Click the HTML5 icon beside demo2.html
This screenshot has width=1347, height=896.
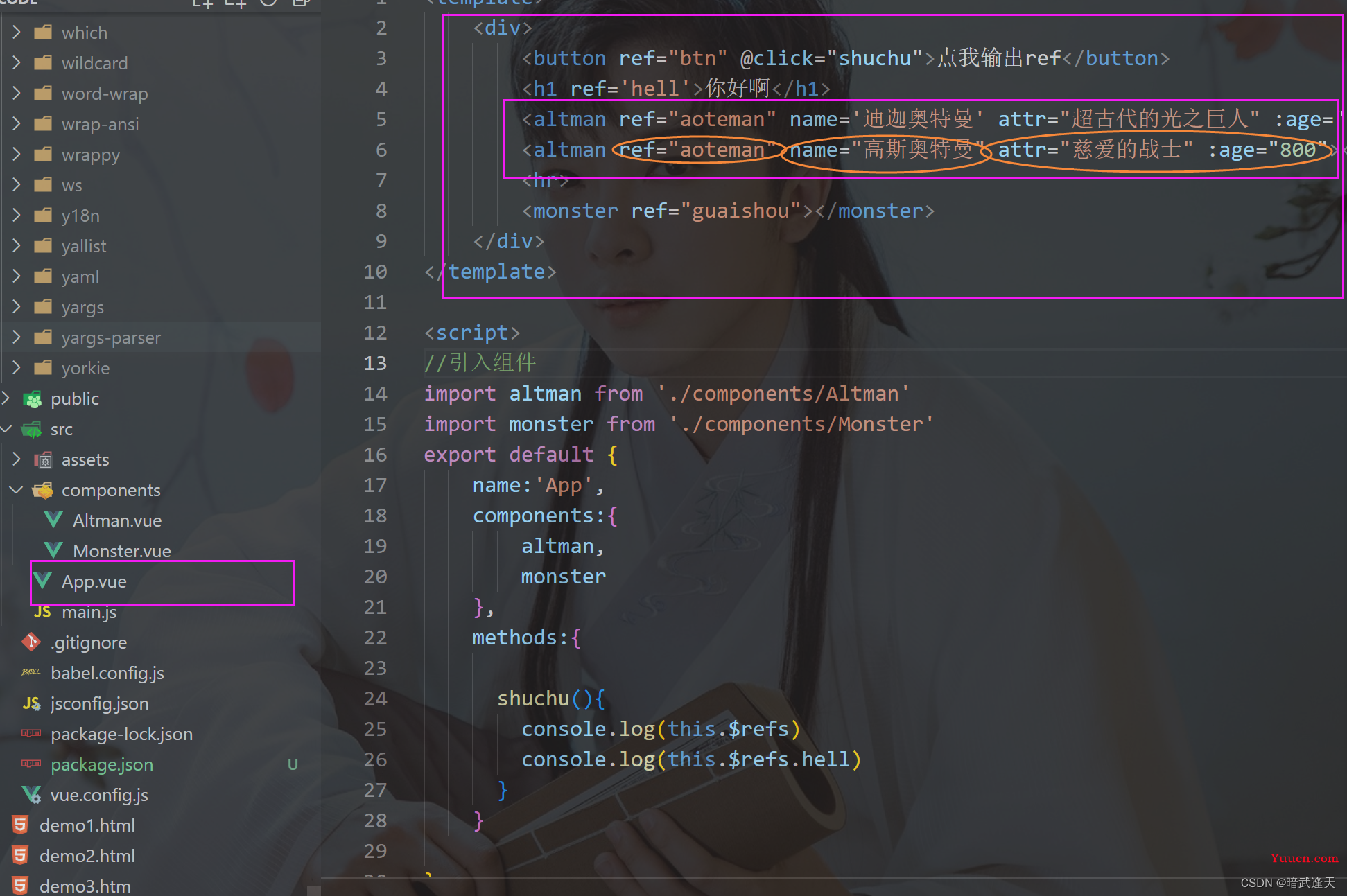coord(20,856)
